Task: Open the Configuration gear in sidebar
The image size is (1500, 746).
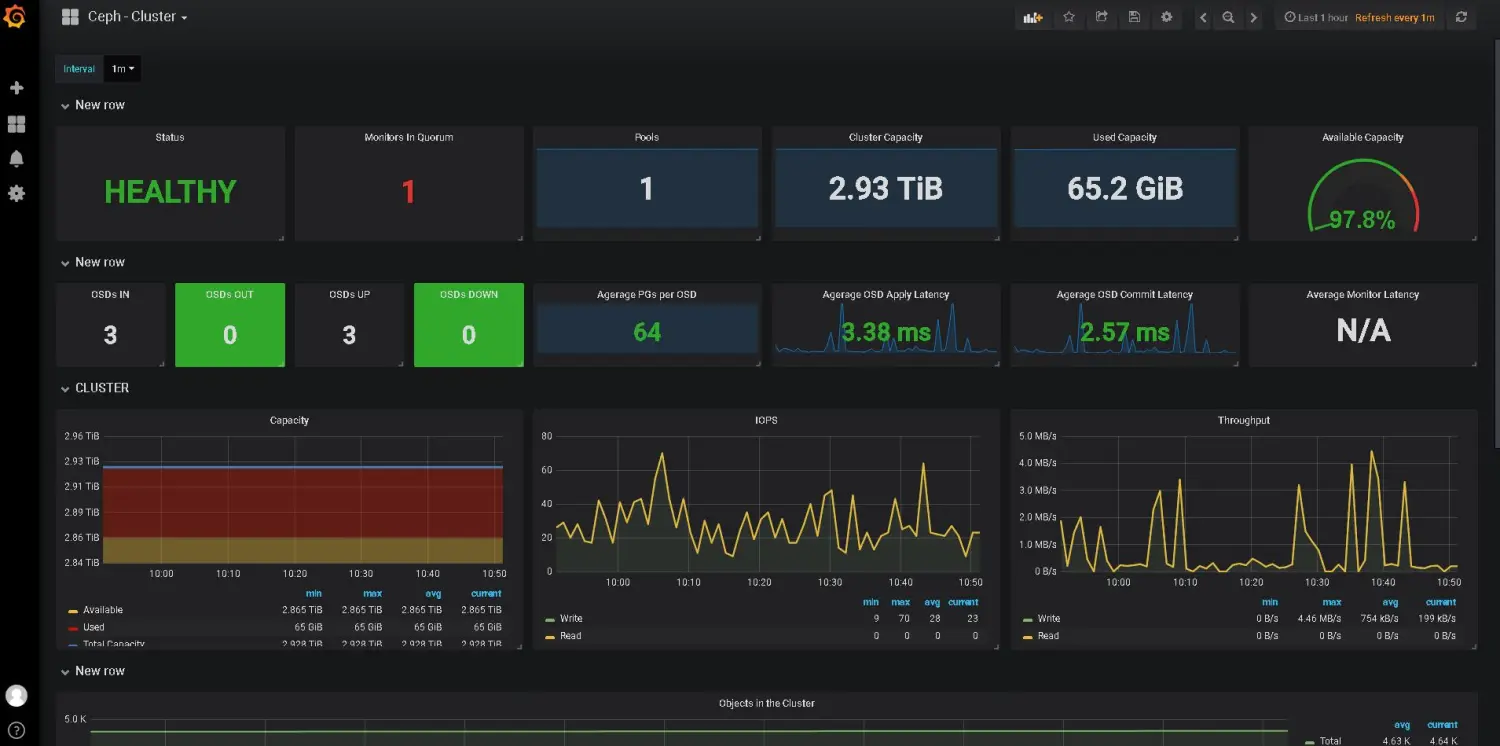Action: coord(16,193)
